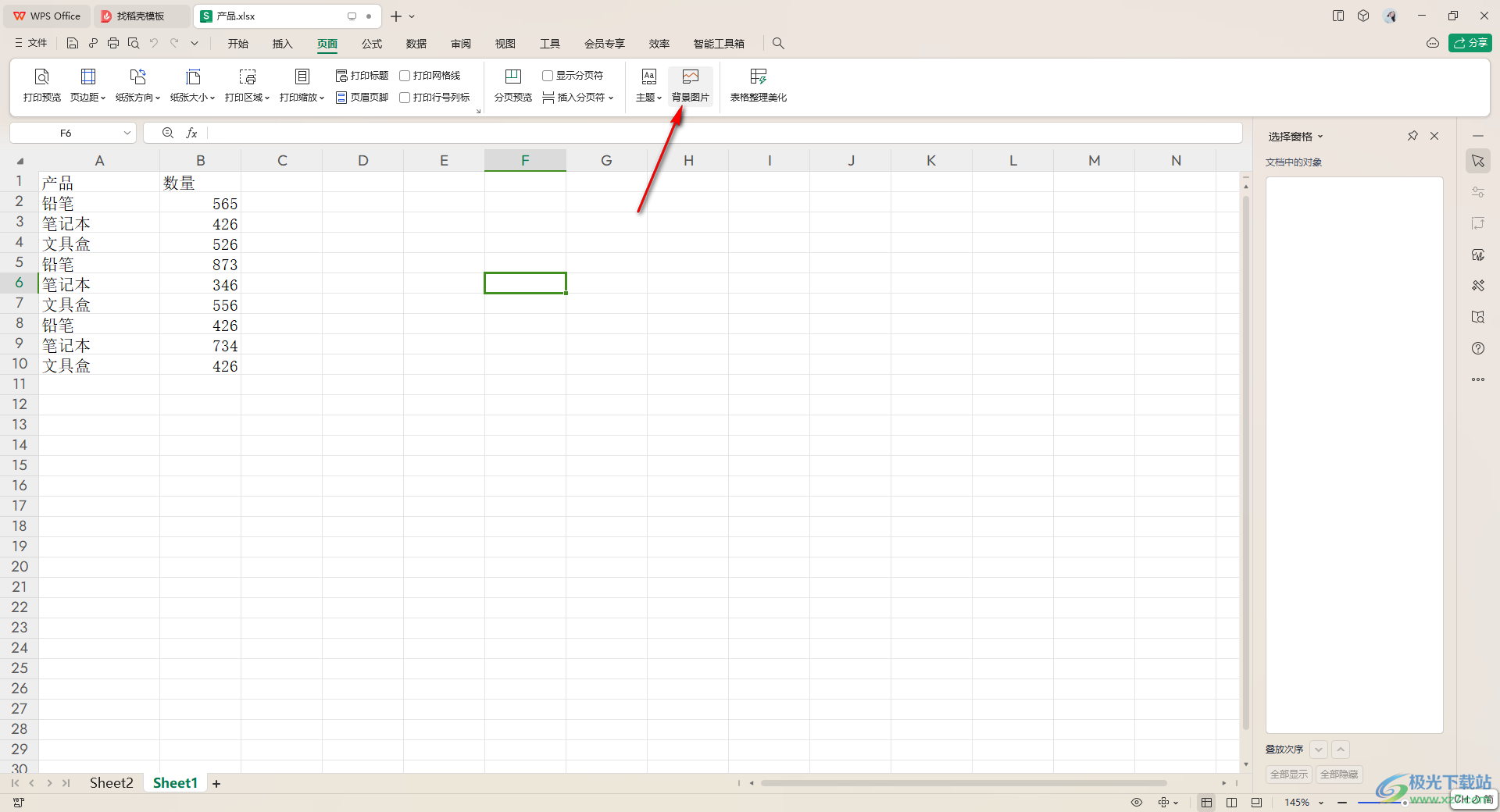
Task: Select the Sheet2 worksheet tab
Action: tap(111, 783)
